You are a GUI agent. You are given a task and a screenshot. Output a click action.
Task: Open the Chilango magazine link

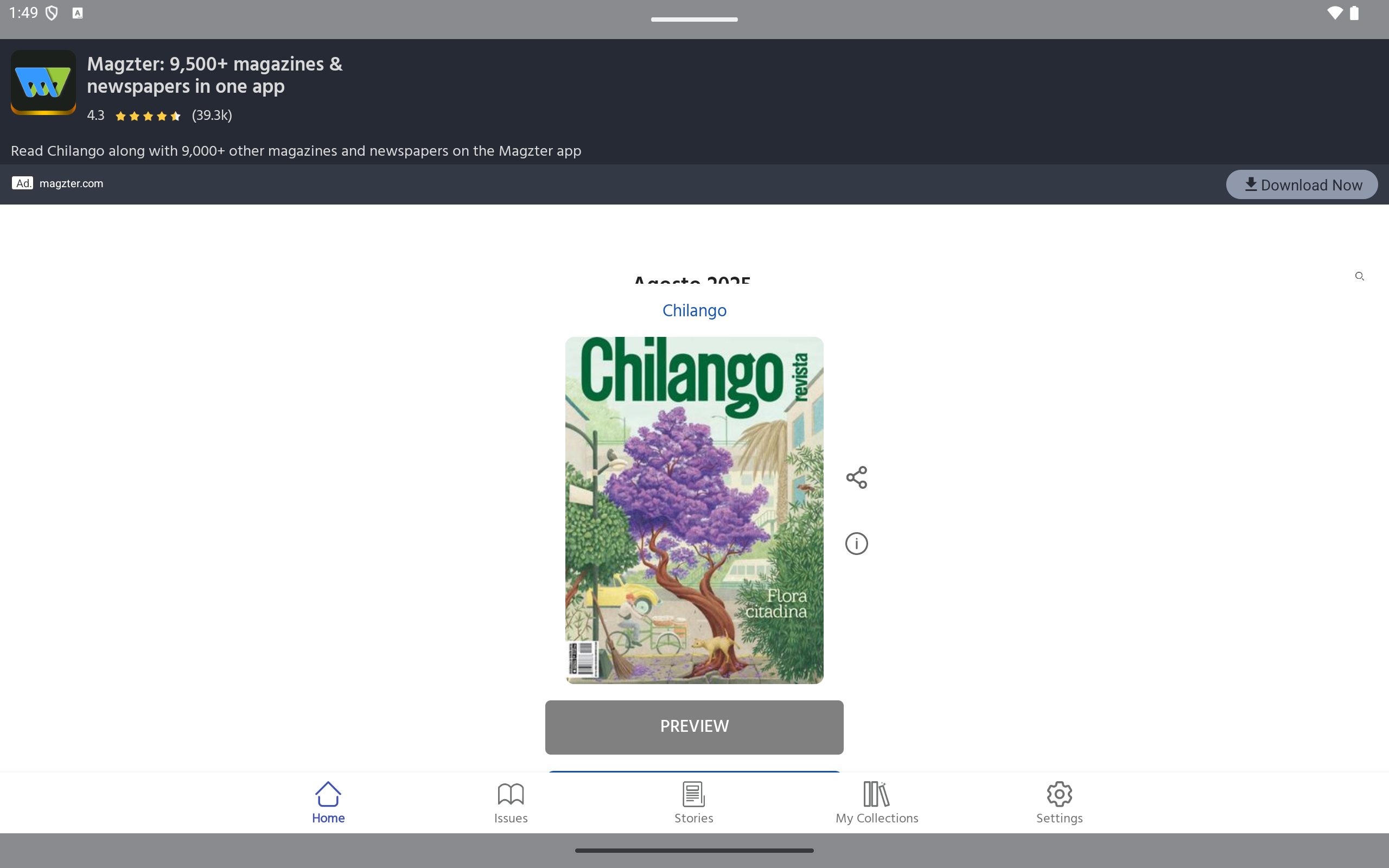tap(694, 310)
